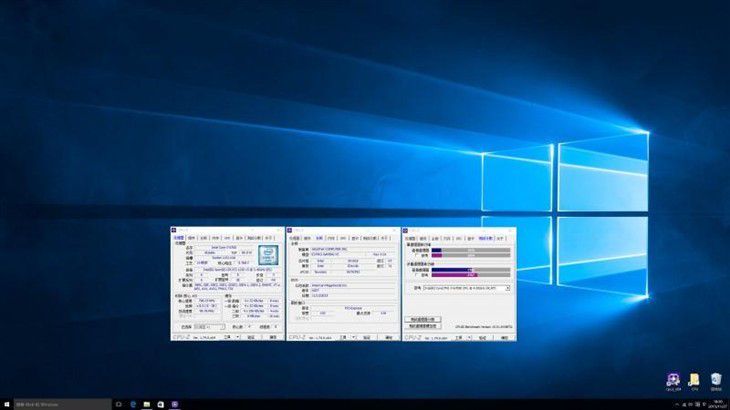730x410 pixels.
Task: Close the right CPU-Z benchmark window
Action: pos(510,230)
